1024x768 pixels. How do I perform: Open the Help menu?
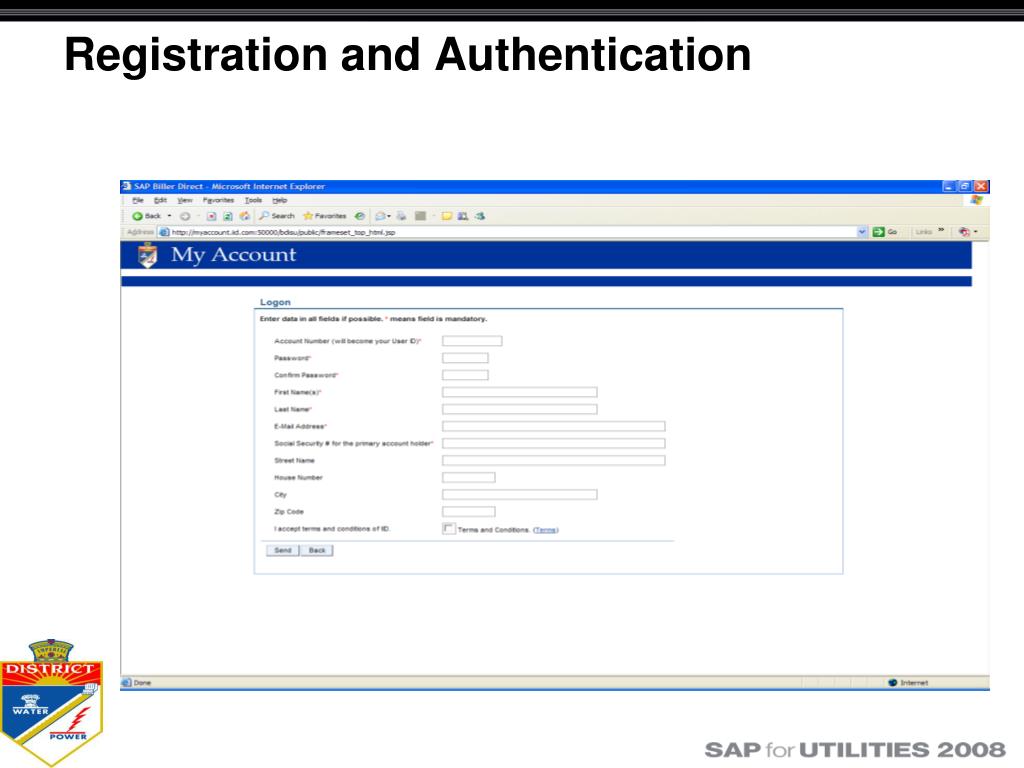(280, 200)
